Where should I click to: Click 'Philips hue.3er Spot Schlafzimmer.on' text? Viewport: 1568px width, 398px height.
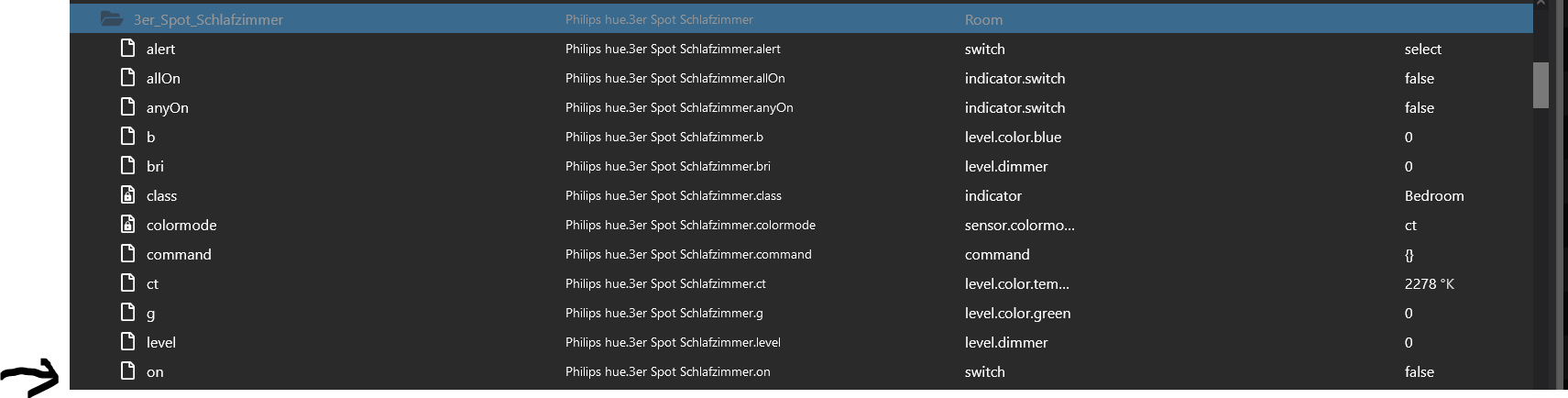click(667, 371)
